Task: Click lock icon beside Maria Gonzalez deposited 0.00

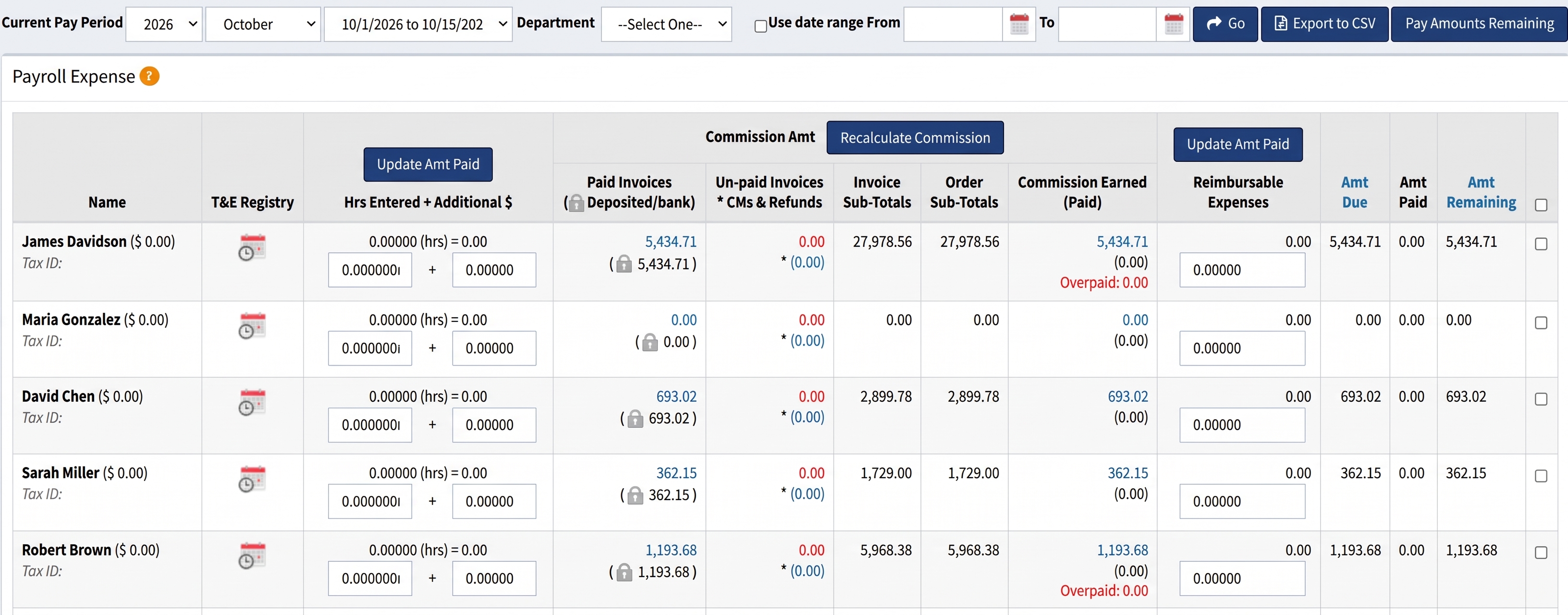Action: pyautogui.click(x=650, y=342)
